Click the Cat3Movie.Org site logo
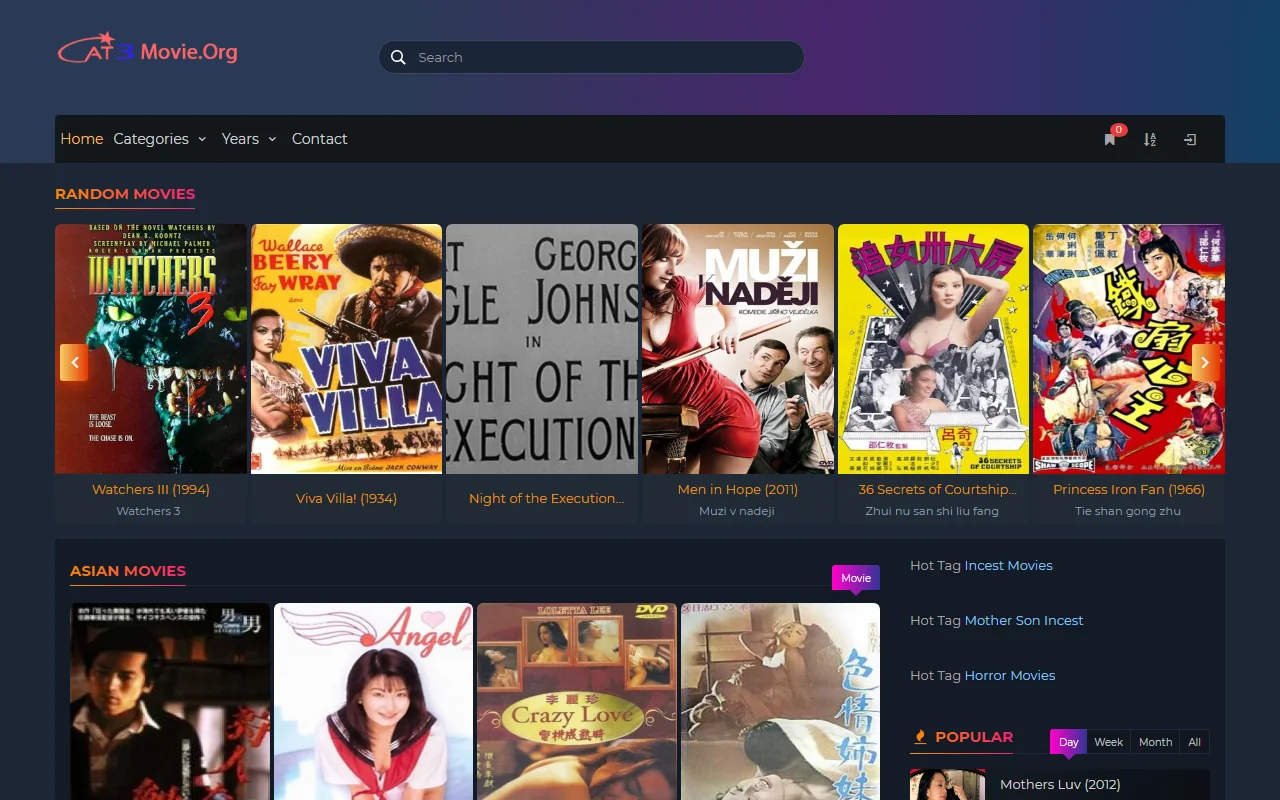Viewport: 1280px width, 800px height. 147,49
